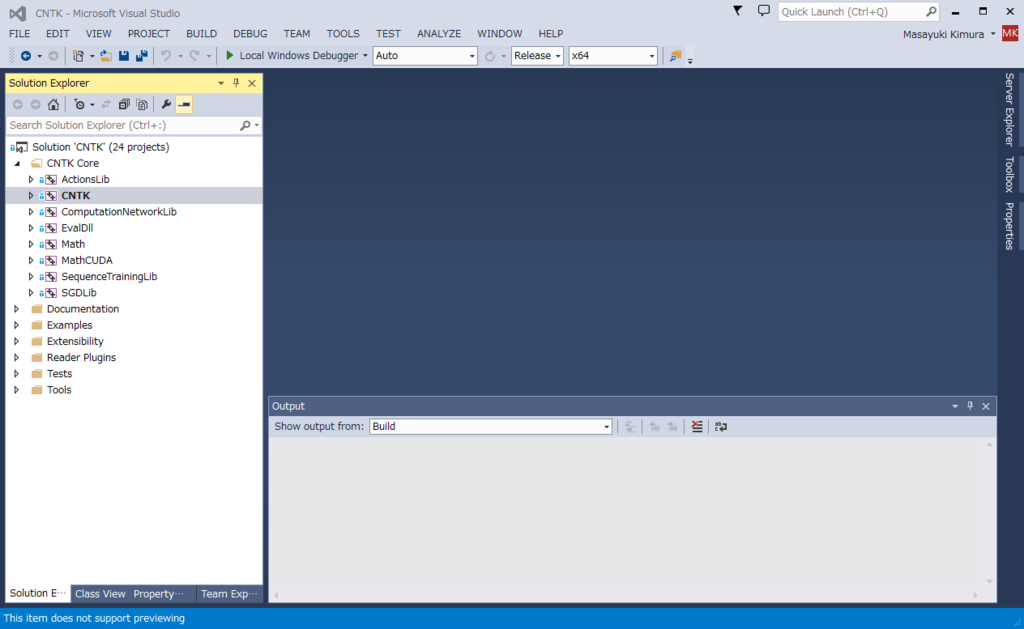Viewport: 1024px width, 629px height.
Task: Expand the Reader Plugins folder
Action: click(17, 357)
